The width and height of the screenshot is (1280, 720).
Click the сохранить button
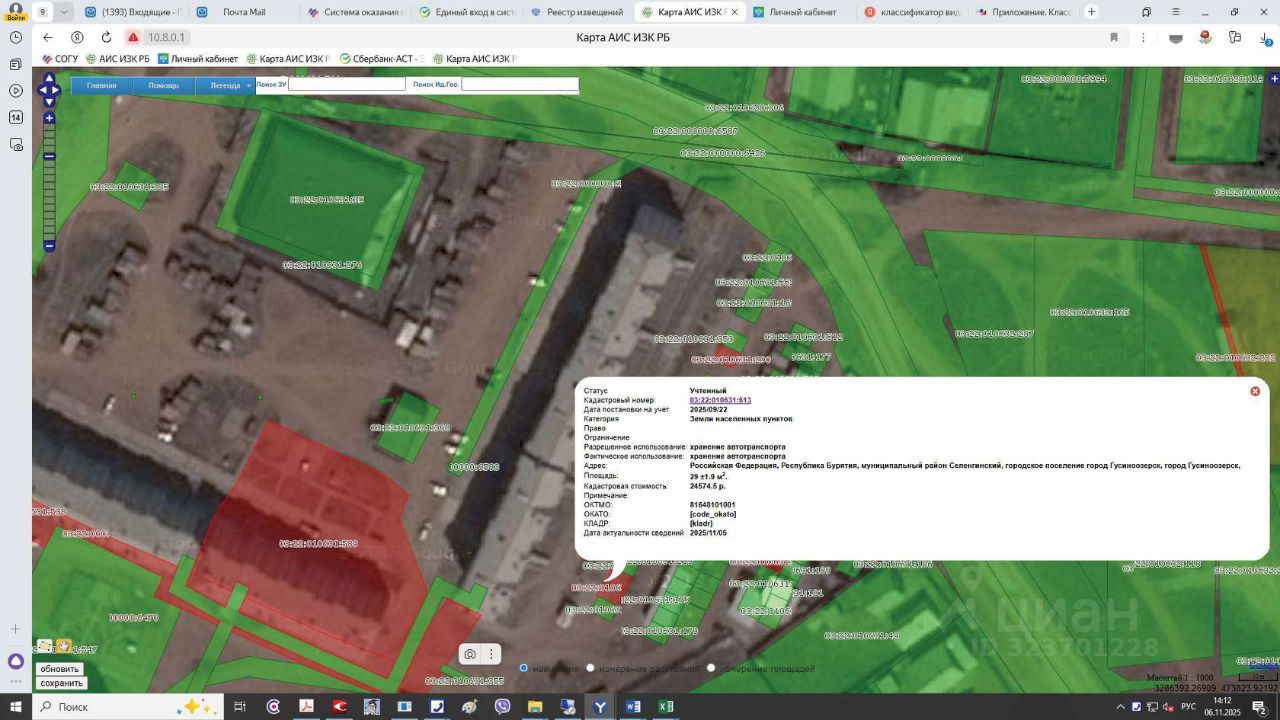[61, 683]
